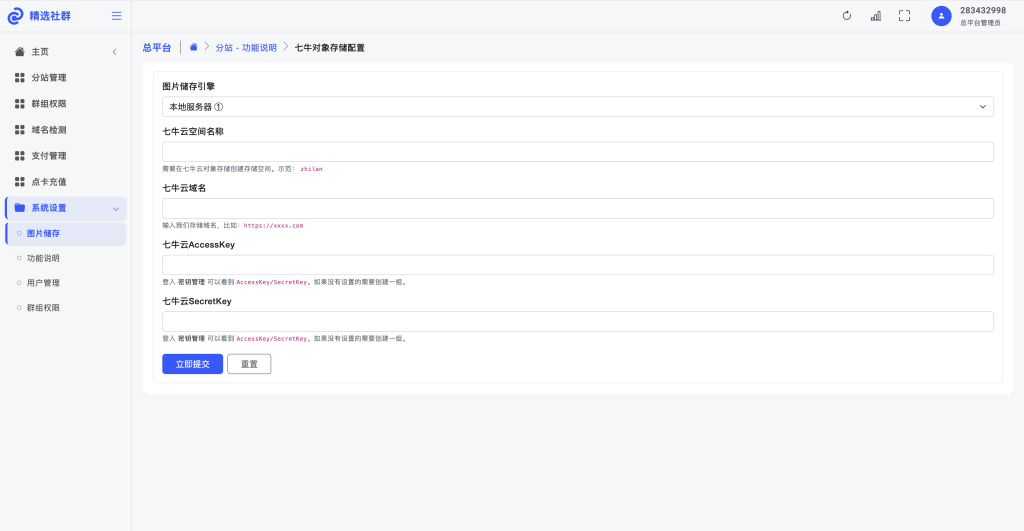Viewport: 1024px width, 531px height.
Task: Open the 图片储存引擎 dropdown
Action: pyautogui.click(x=578, y=106)
